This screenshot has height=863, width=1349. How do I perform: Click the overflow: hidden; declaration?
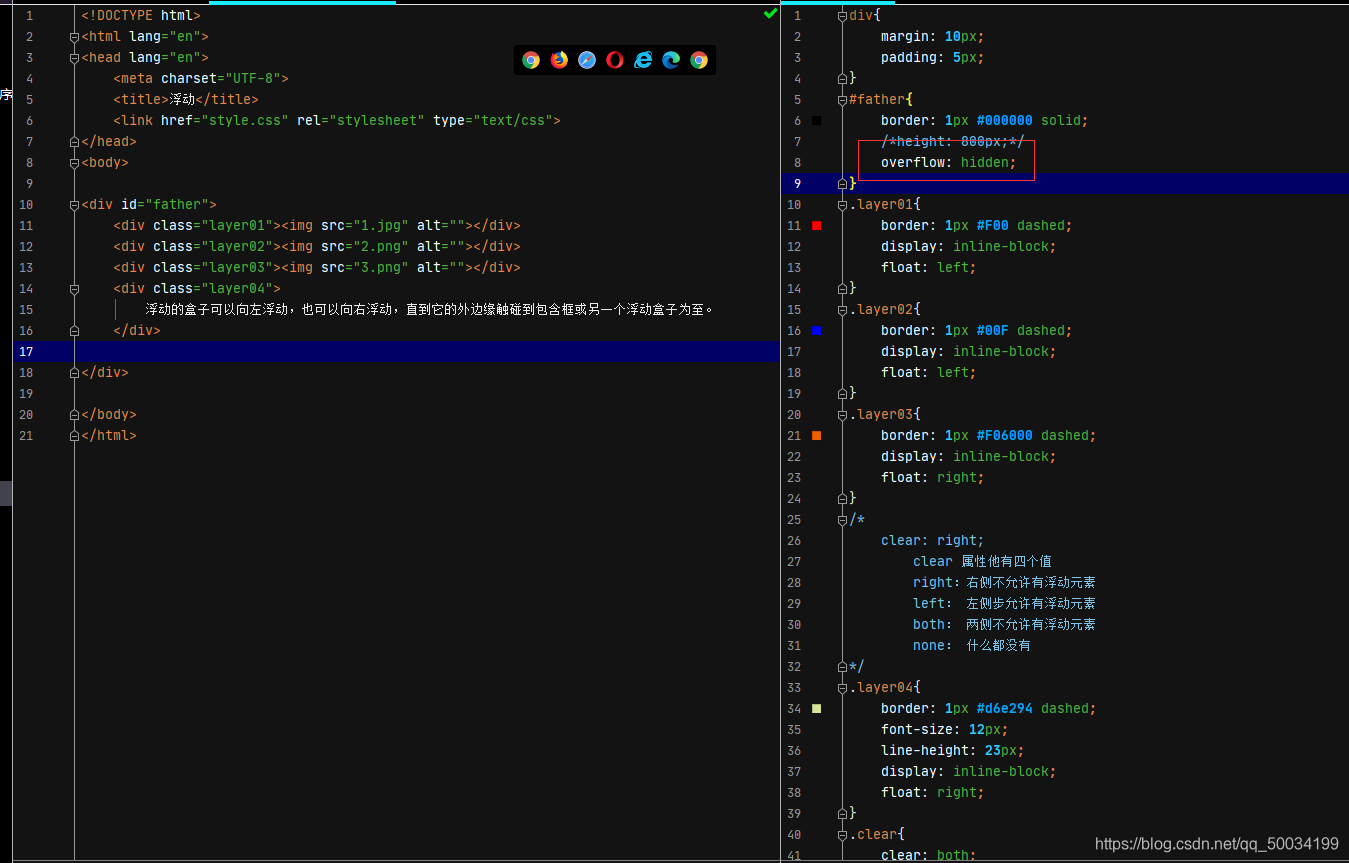point(949,163)
